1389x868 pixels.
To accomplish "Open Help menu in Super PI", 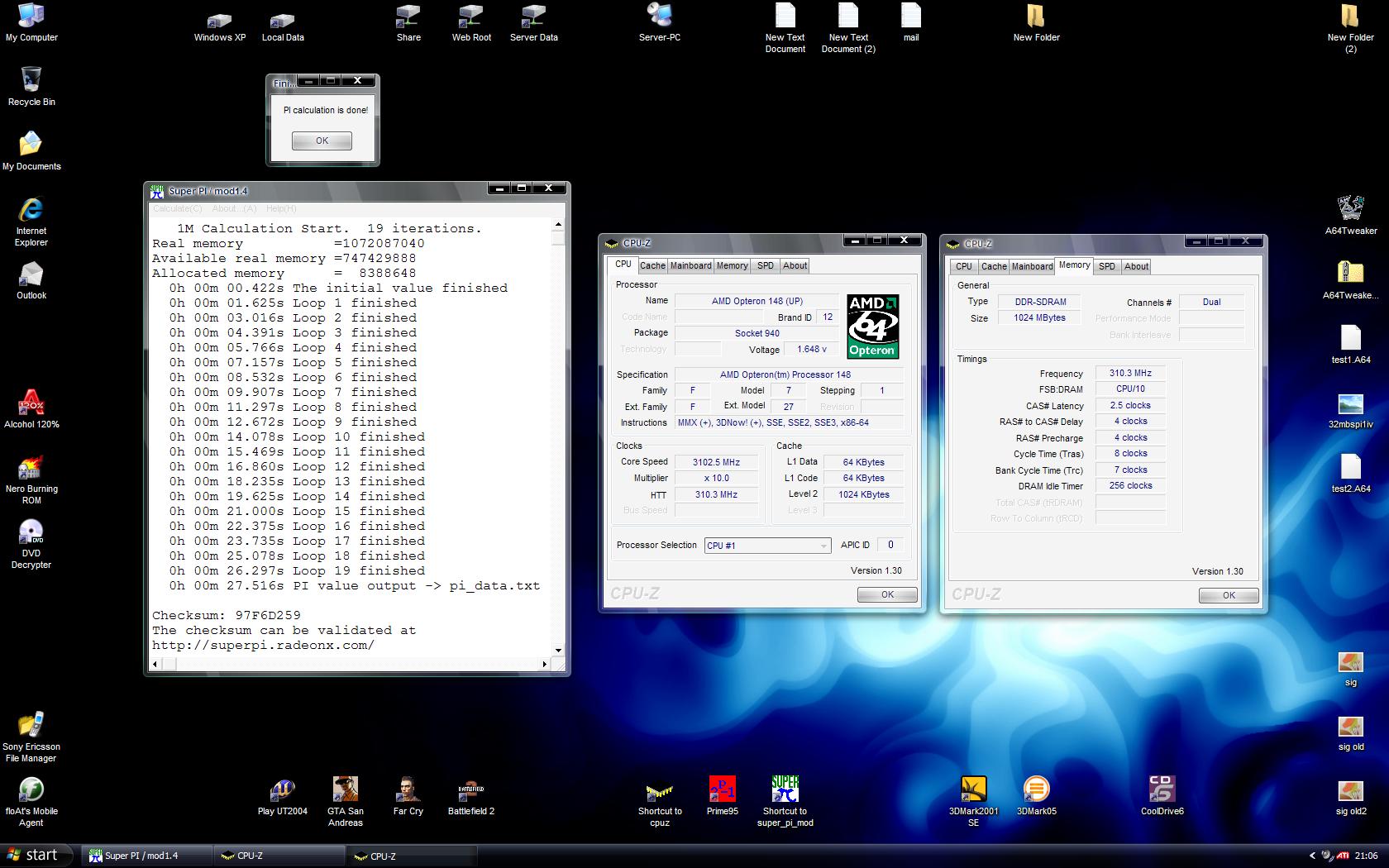I will click(281, 208).
